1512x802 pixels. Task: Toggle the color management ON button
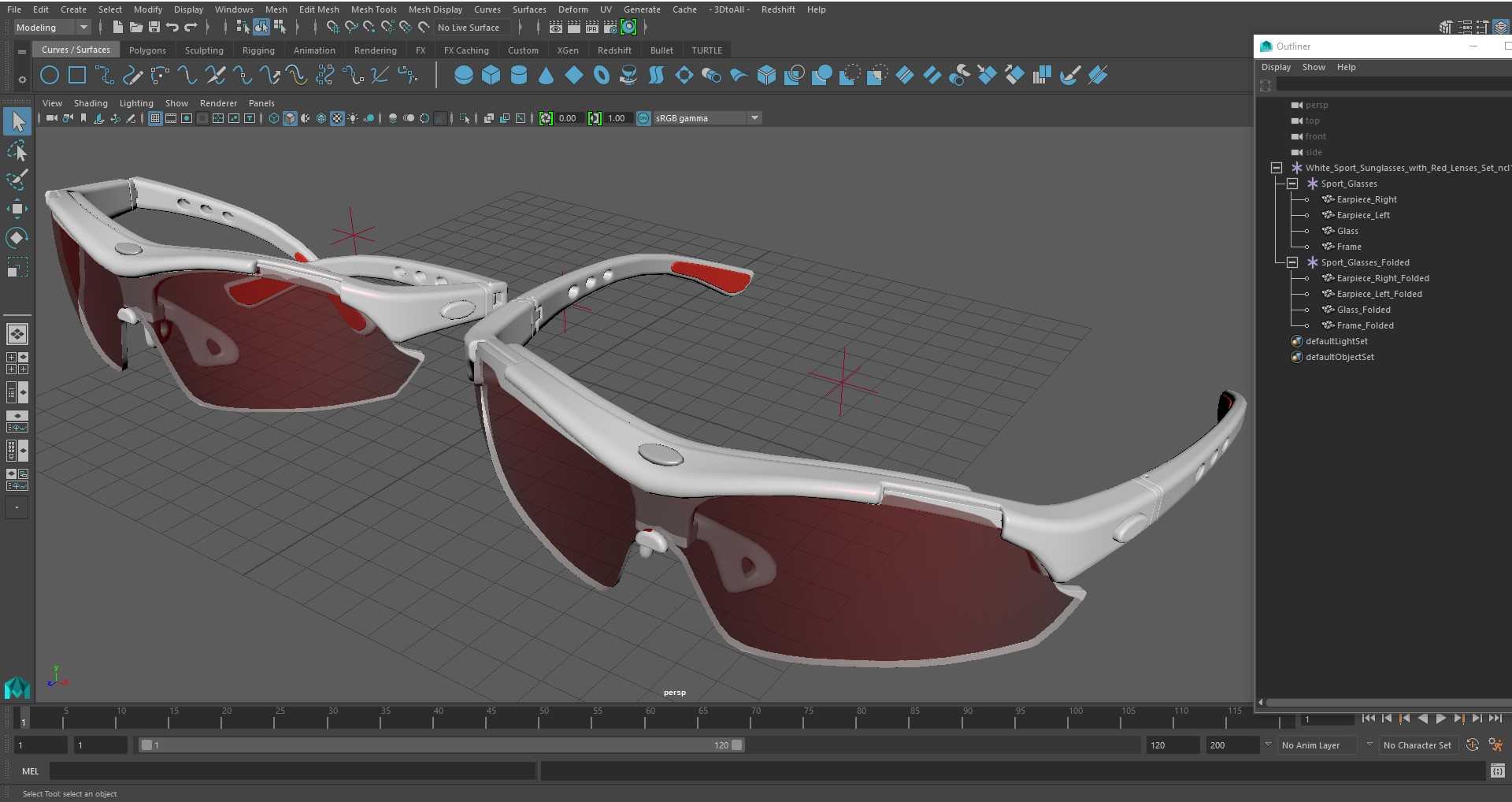coord(643,118)
